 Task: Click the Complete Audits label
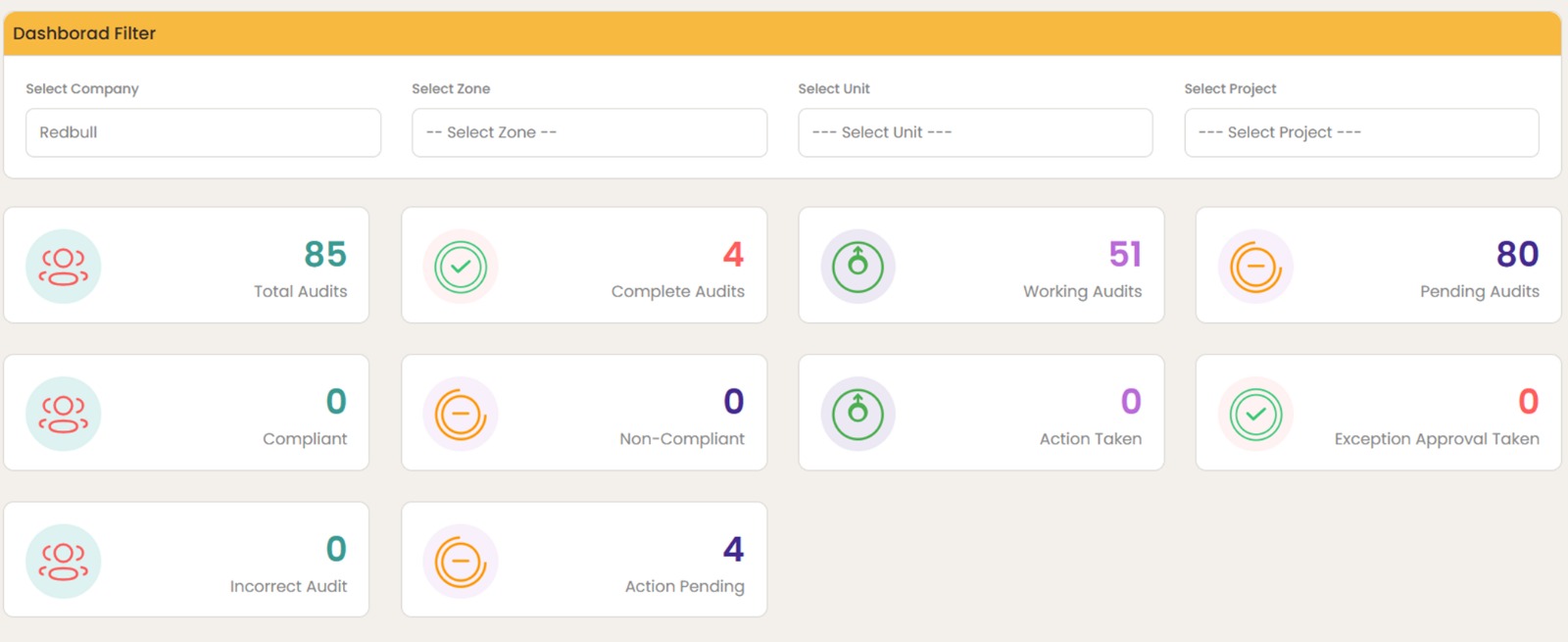click(x=677, y=291)
